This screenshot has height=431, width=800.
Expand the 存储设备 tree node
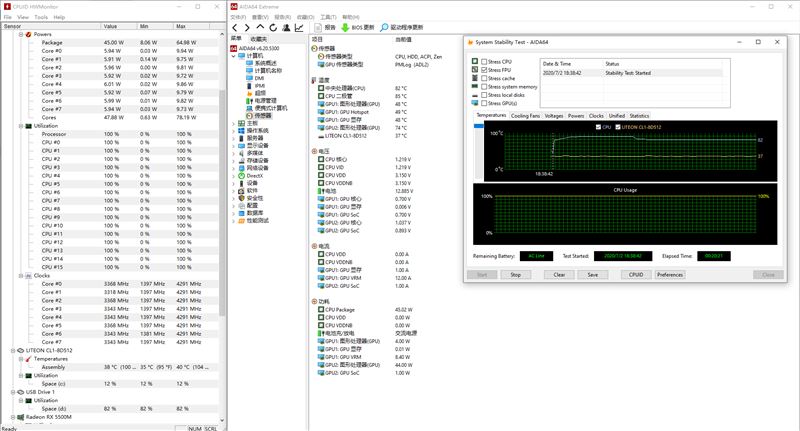pos(234,161)
